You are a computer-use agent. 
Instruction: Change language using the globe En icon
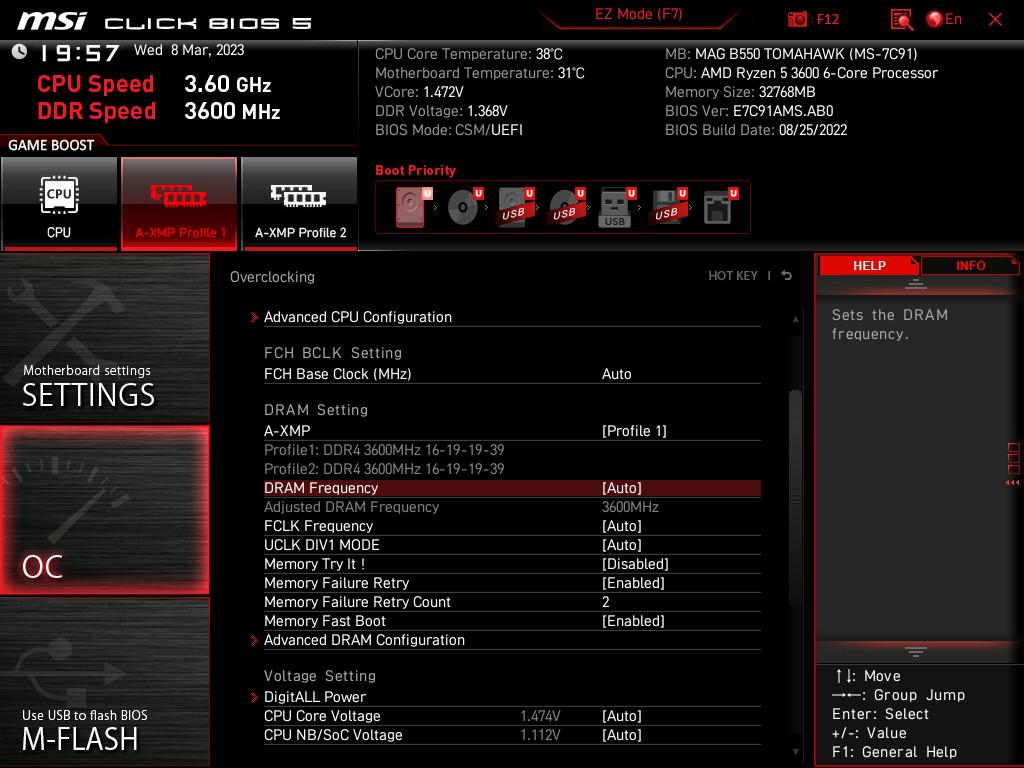[944, 20]
